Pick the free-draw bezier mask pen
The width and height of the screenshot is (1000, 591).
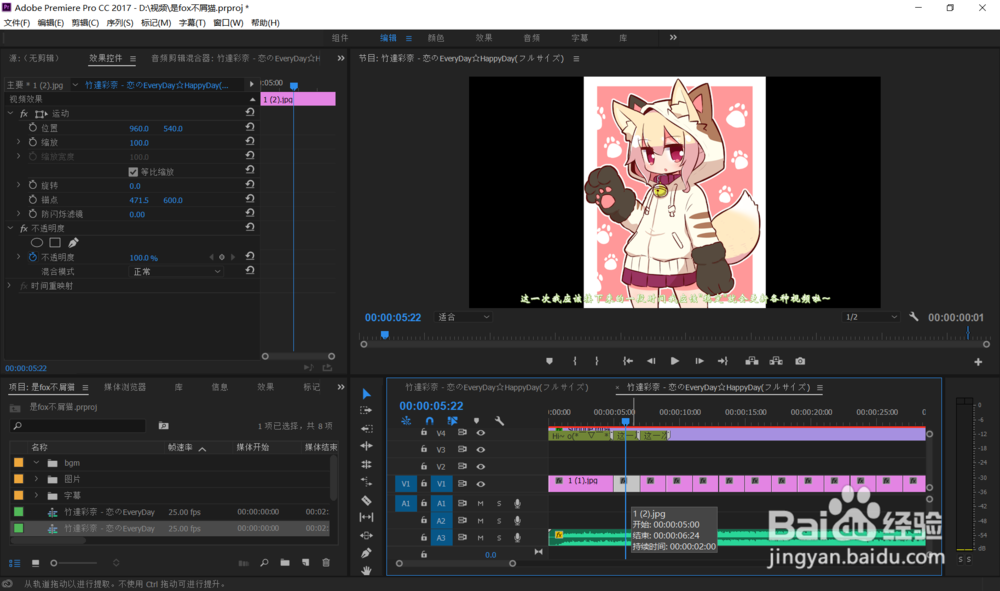point(73,242)
